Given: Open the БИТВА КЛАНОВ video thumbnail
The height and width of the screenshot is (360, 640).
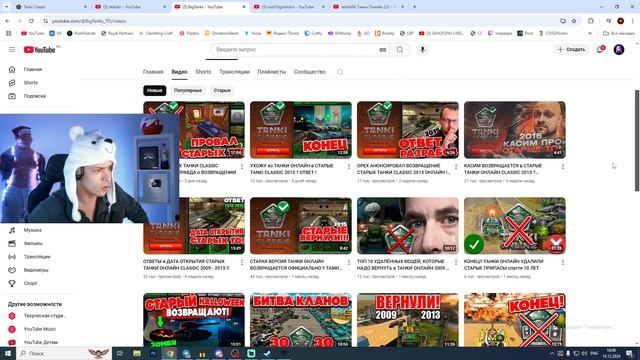Looking at the screenshot, I should coord(301,320).
